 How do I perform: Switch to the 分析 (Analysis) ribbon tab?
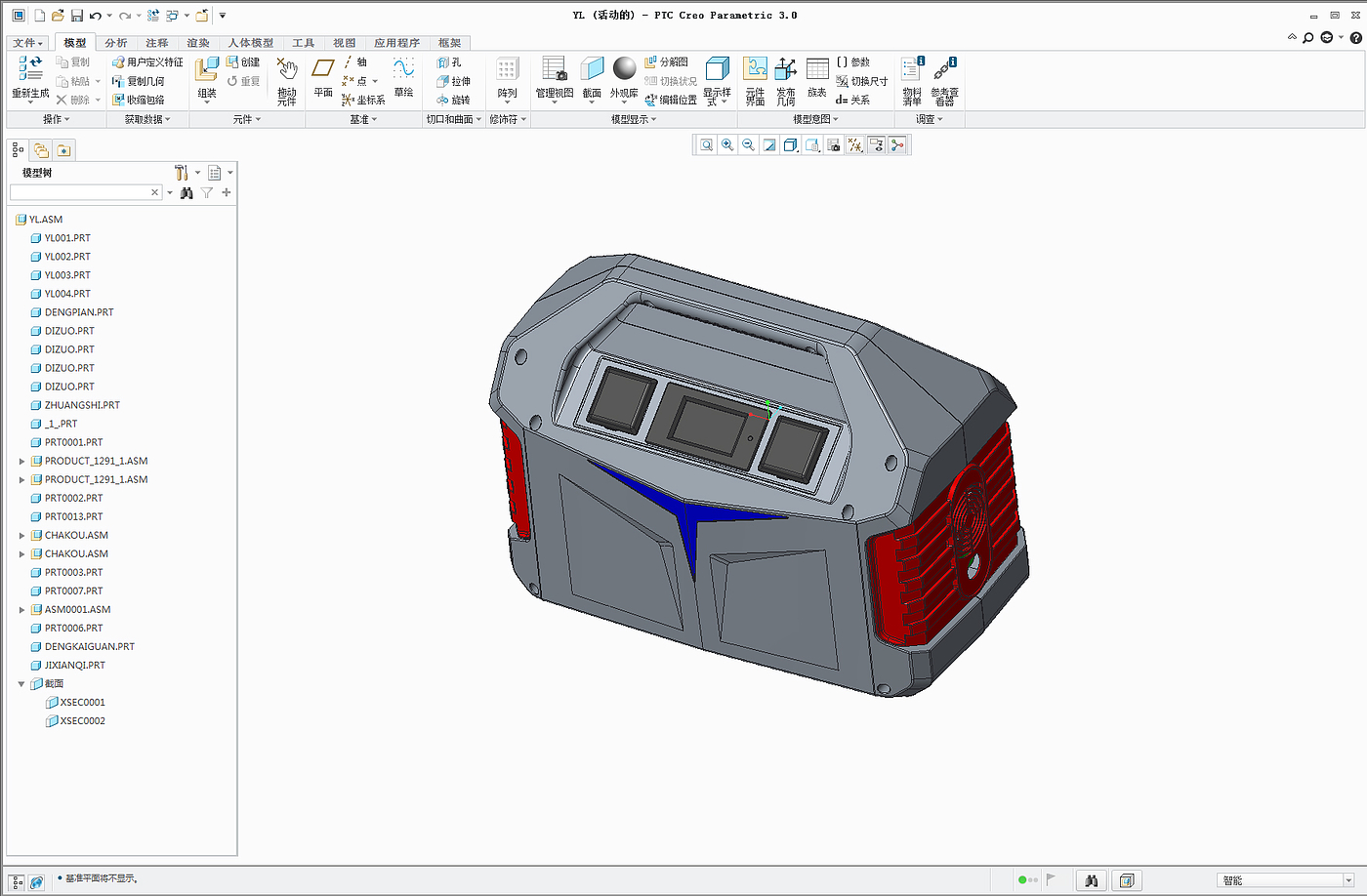pyautogui.click(x=115, y=43)
